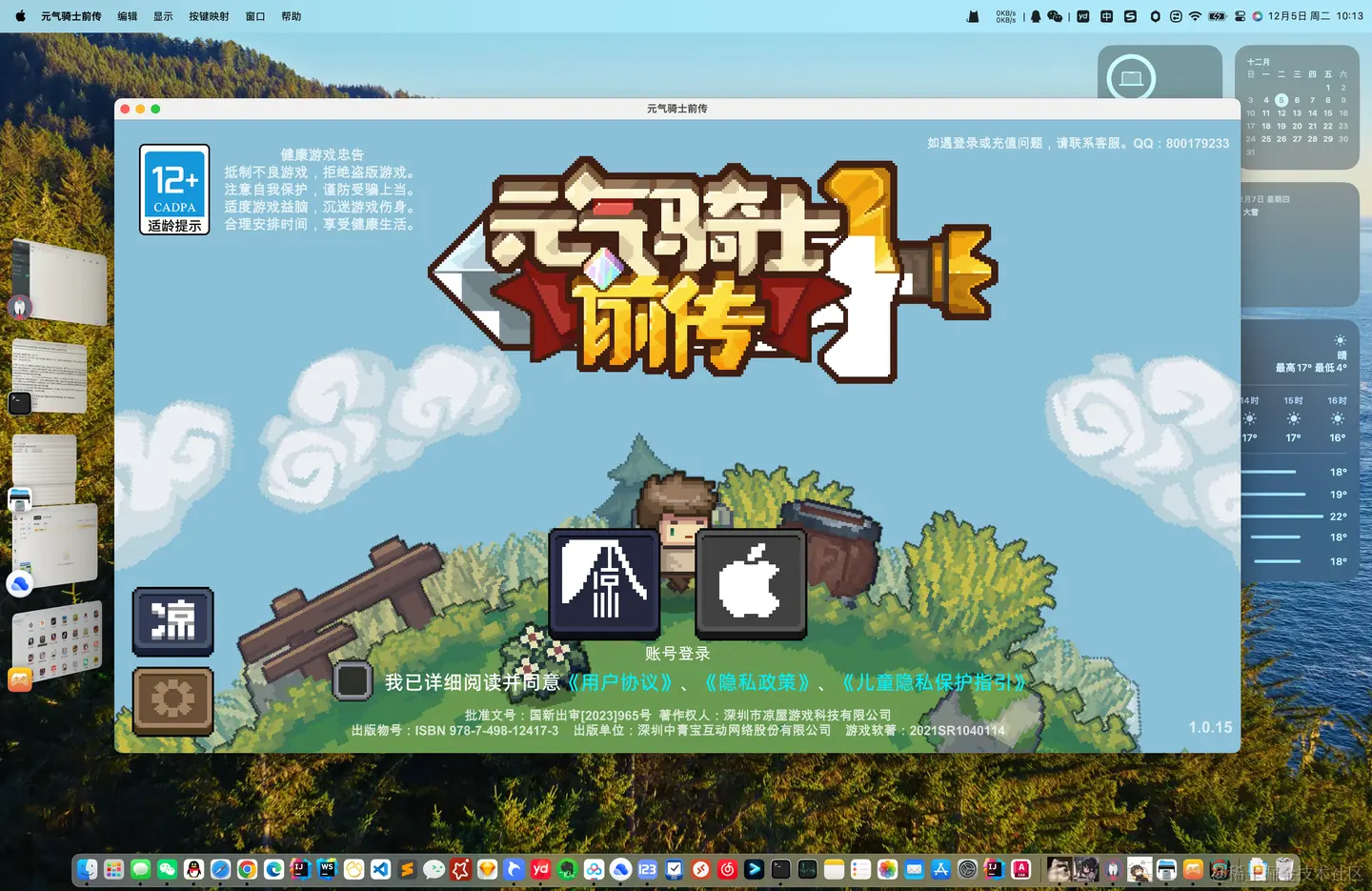
Task: Click the WeChat icon in the menu bar
Action: (x=1055, y=16)
